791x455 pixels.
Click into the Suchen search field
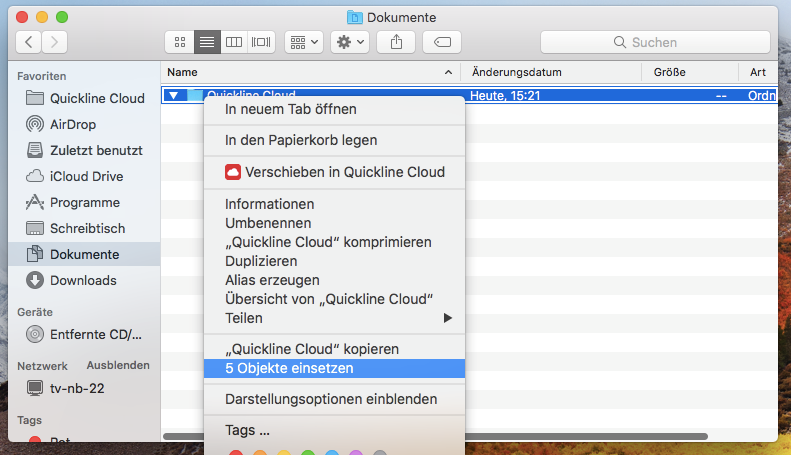point(655,42)
